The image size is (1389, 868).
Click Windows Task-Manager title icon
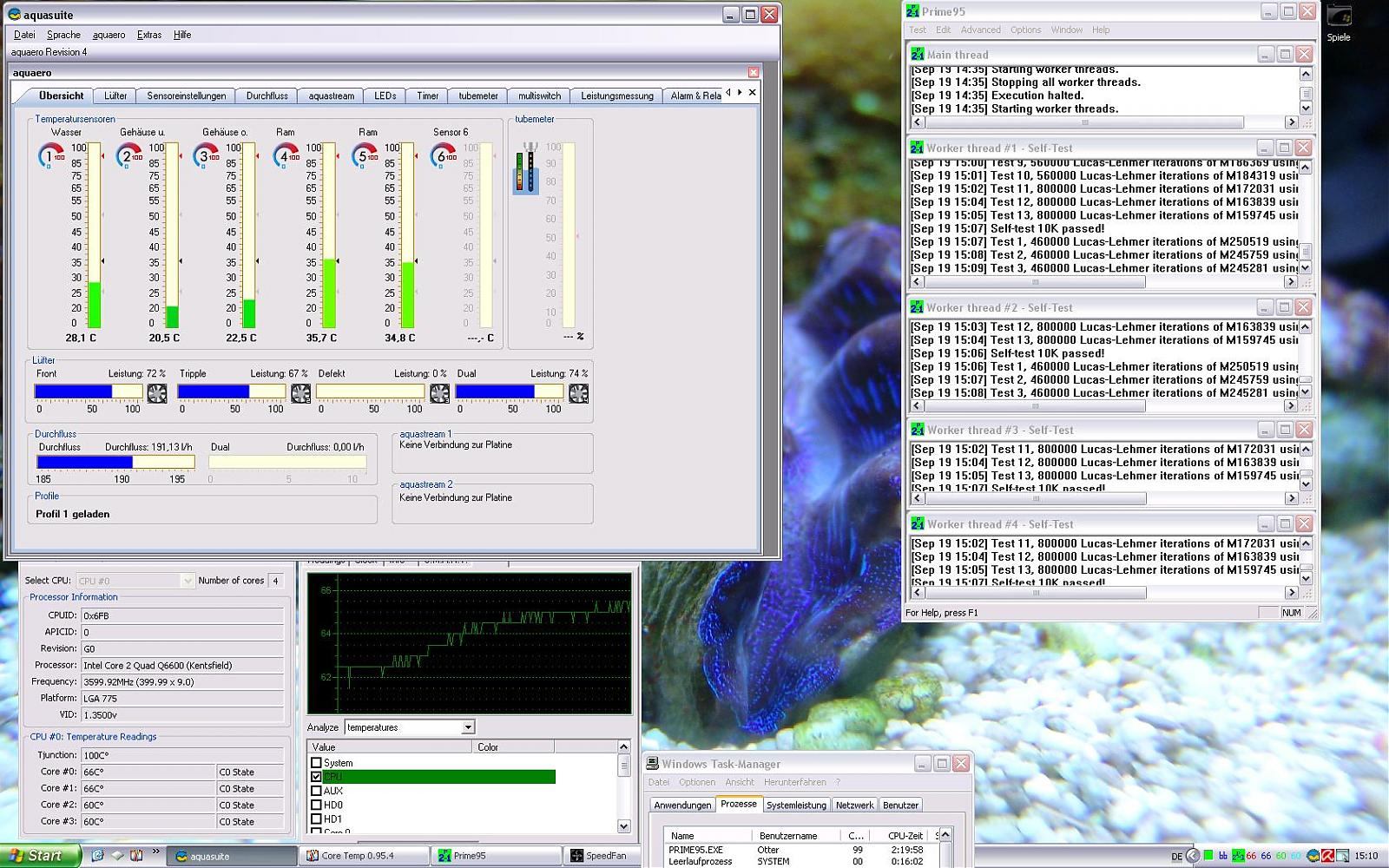[653, 764]
